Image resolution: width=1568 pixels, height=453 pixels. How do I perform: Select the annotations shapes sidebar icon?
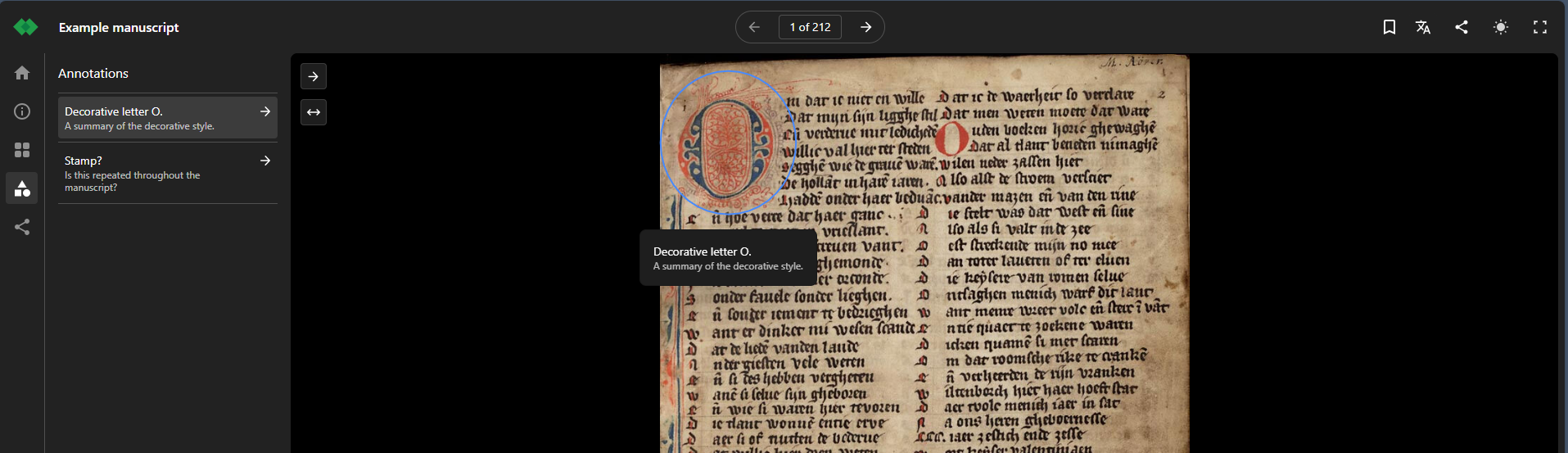point(22,188)
